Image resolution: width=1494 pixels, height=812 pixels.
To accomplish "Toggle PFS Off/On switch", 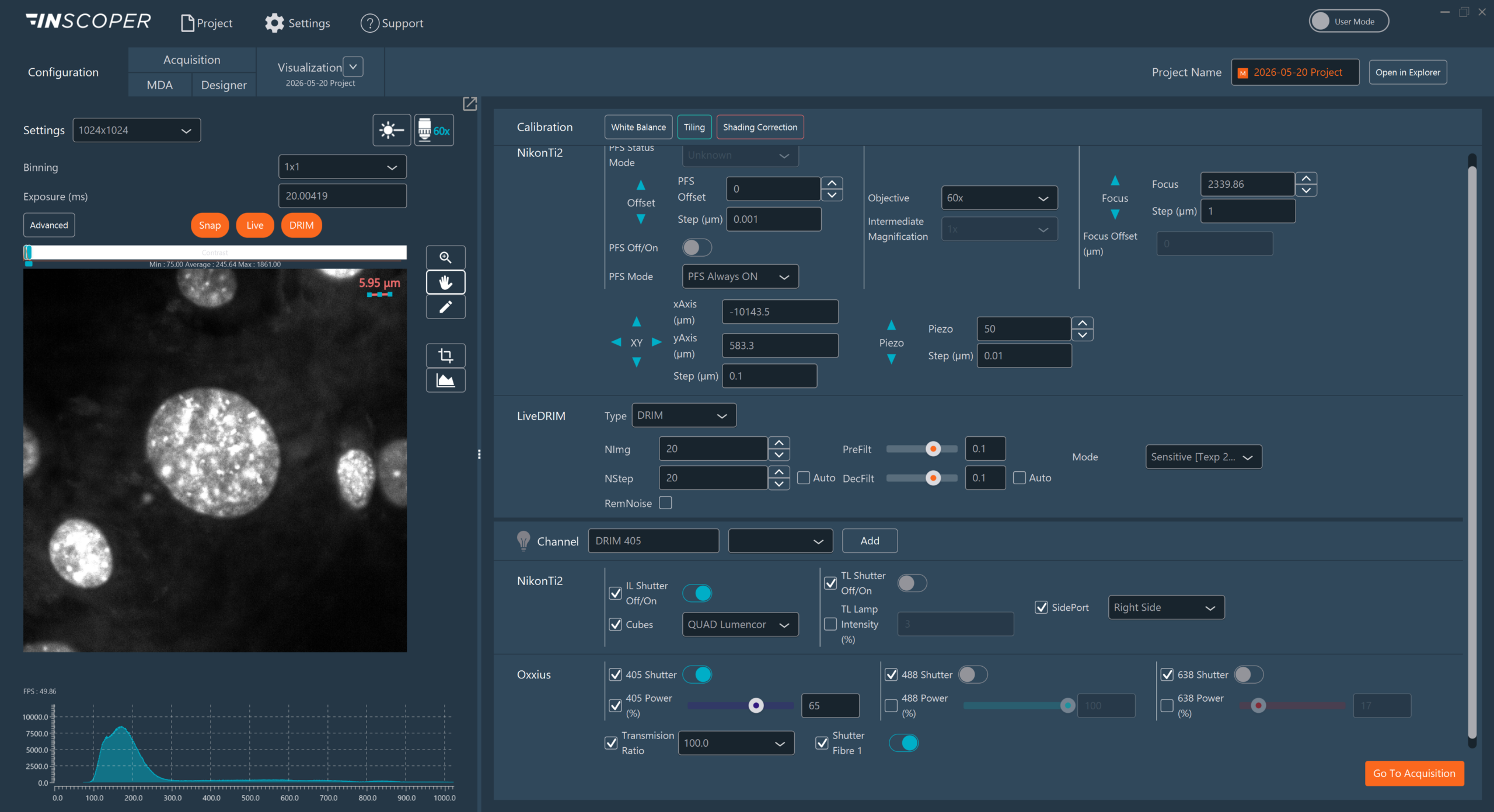I will 697,247.
